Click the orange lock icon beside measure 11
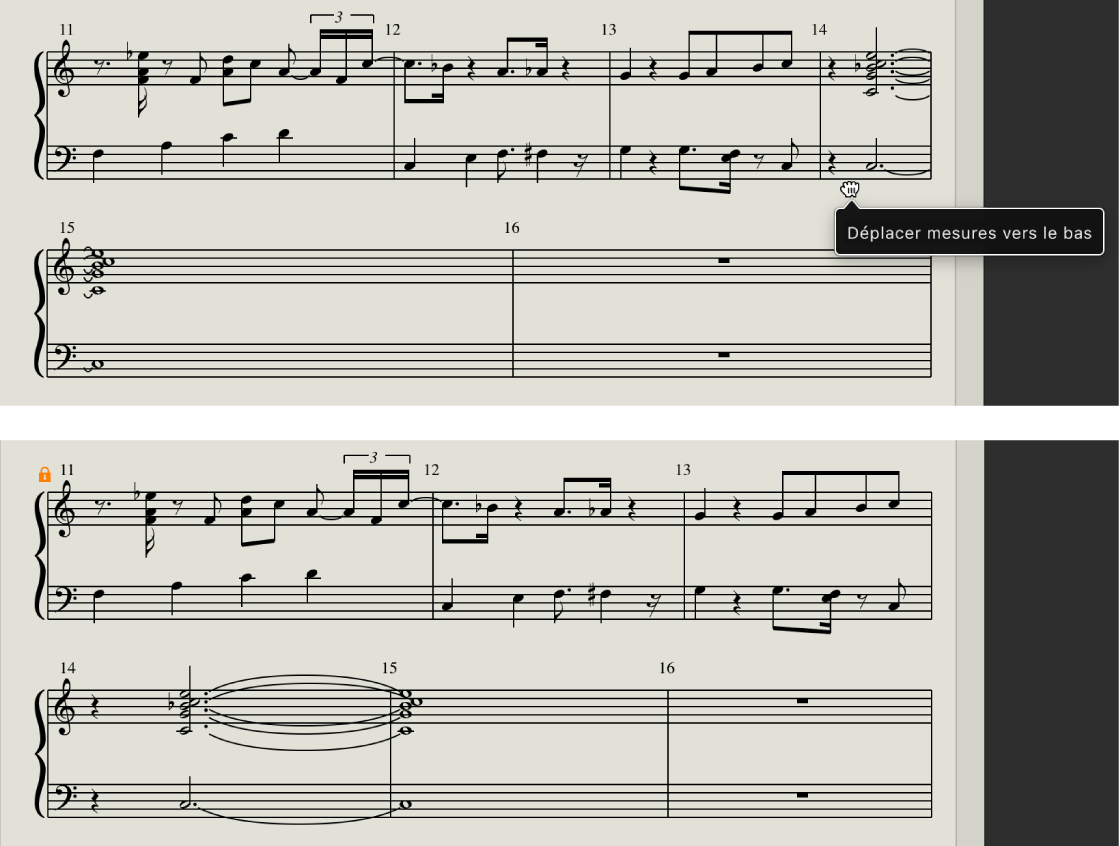 click(44, 474)
